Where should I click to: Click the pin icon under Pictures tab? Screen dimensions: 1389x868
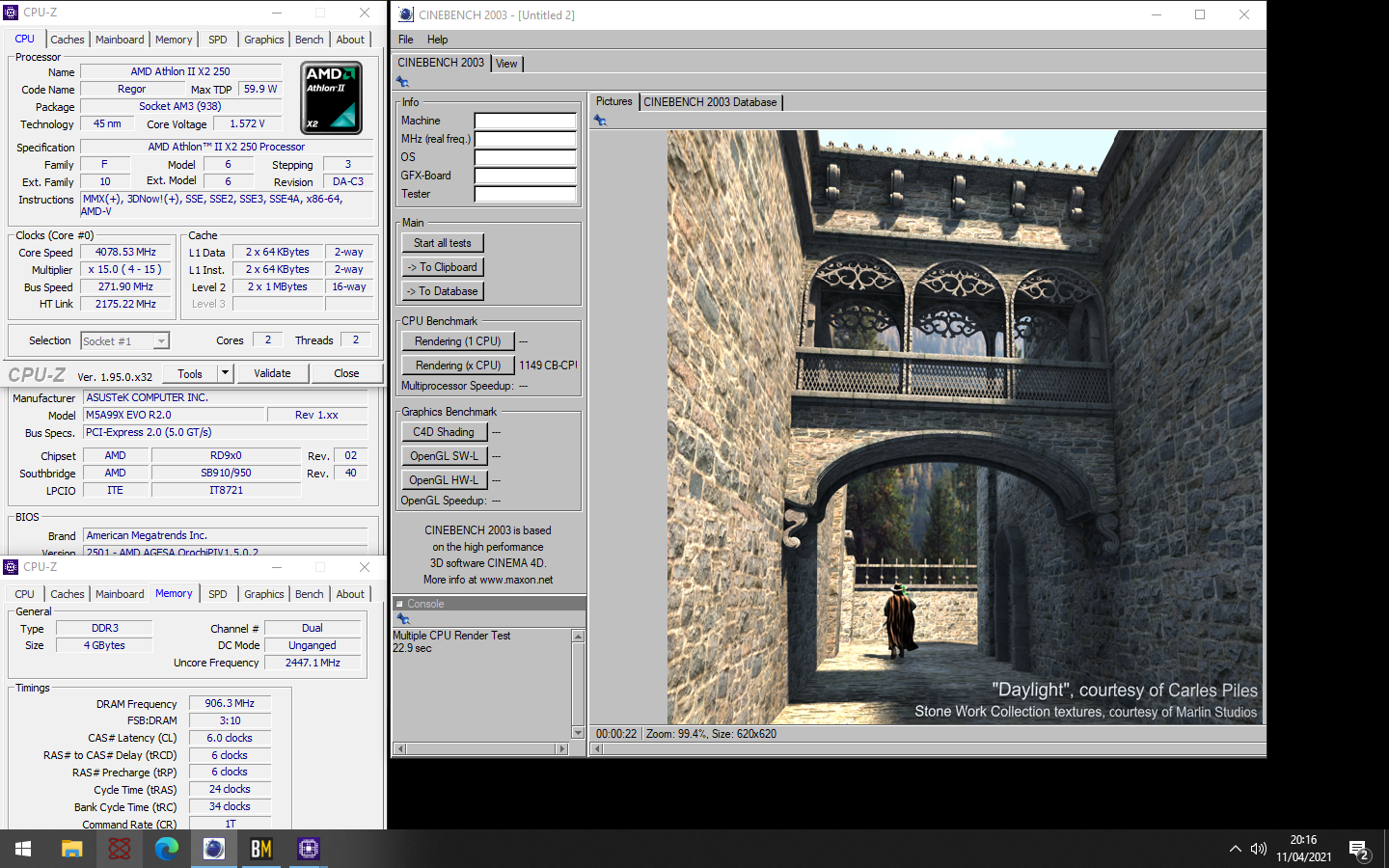tap(600, 121)
